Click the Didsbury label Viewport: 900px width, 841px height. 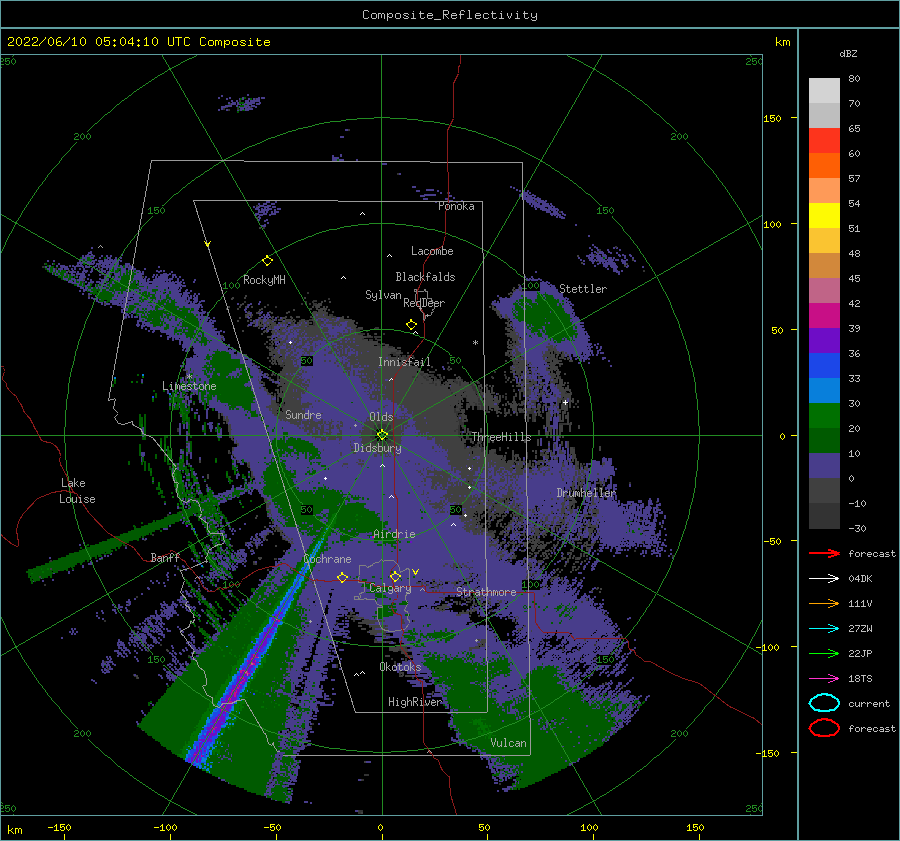(377, 448)
